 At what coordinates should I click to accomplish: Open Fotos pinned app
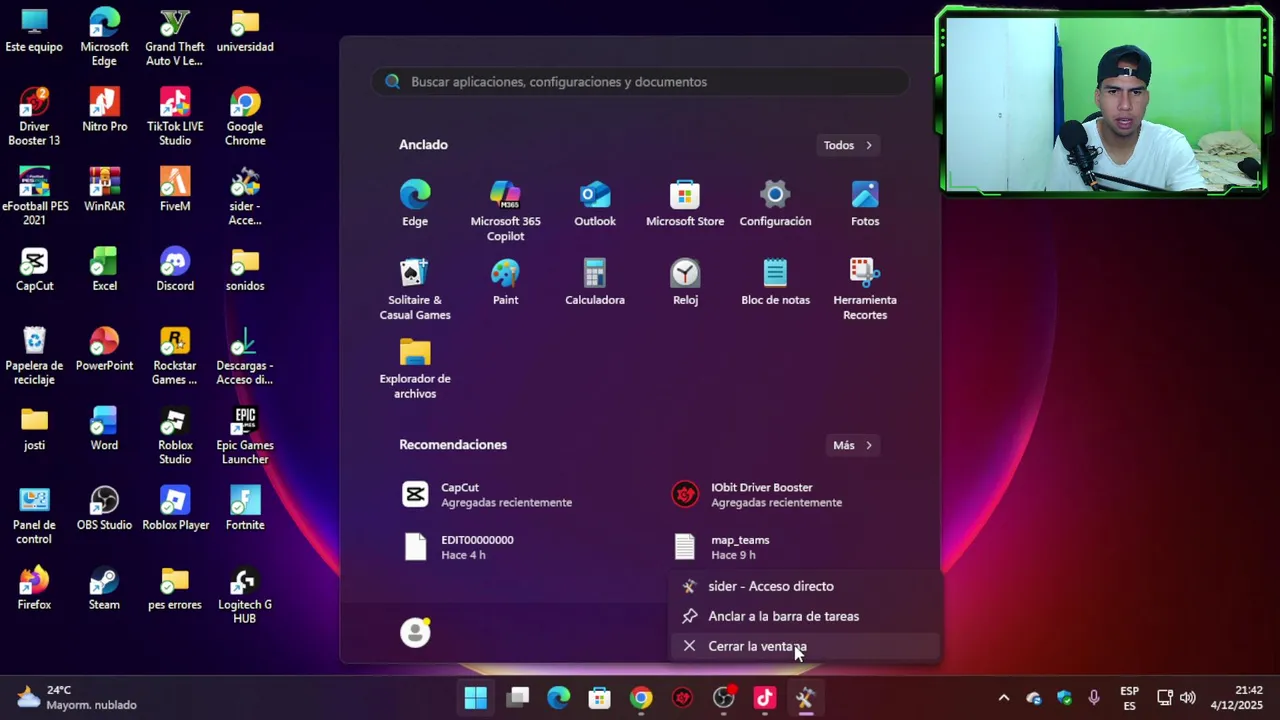[x=865, y=204]
